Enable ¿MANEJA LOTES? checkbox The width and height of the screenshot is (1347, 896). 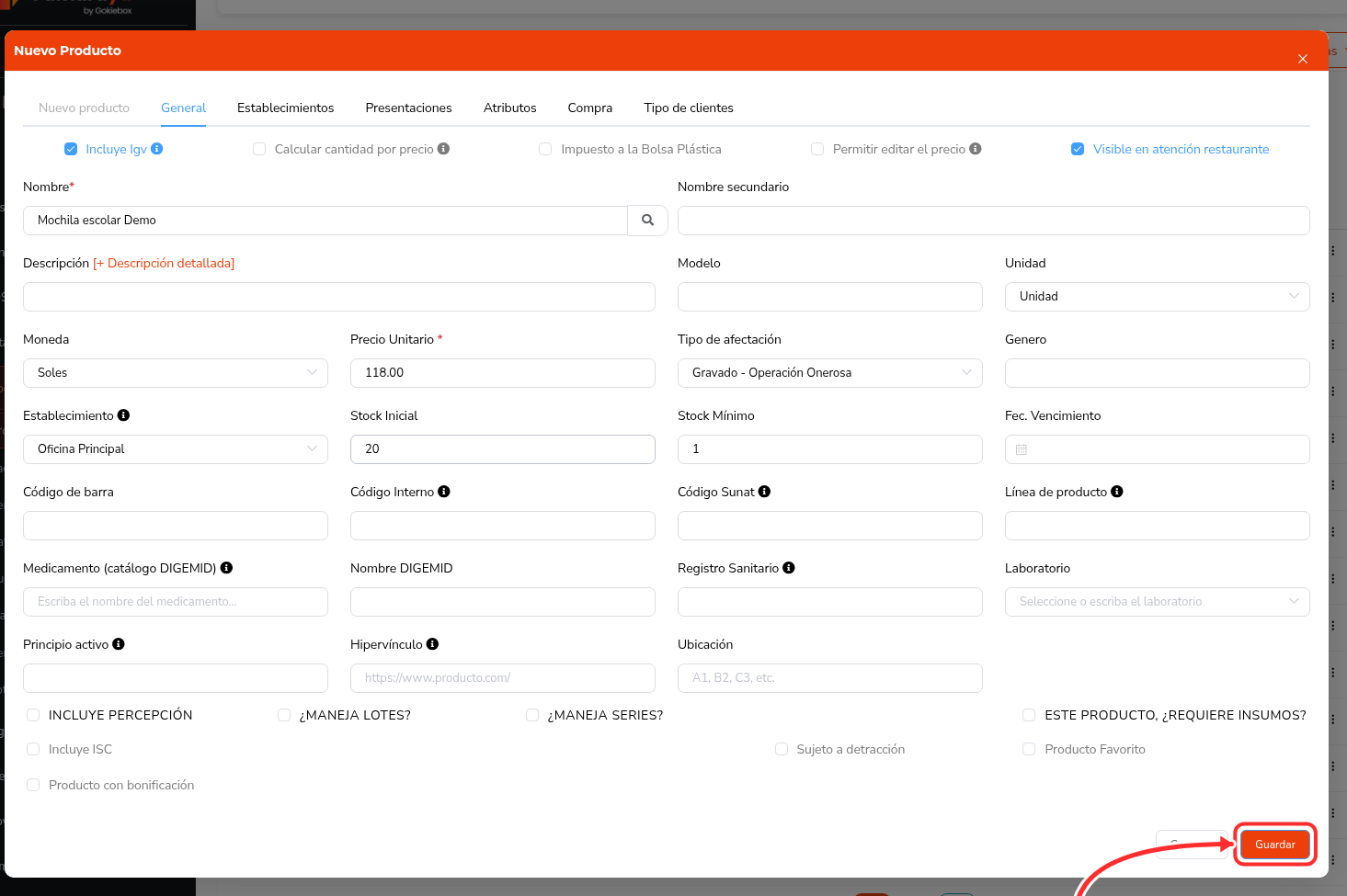pos(284,715)
